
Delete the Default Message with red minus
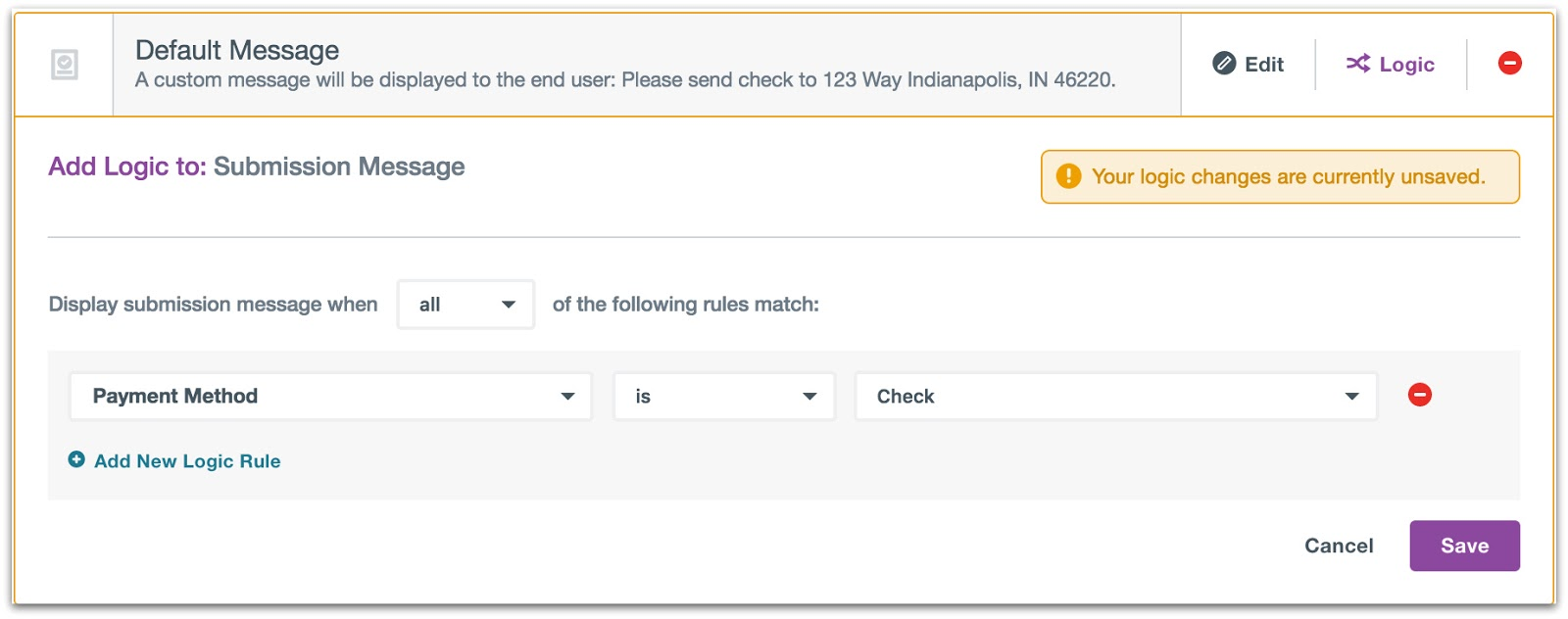1509,64
